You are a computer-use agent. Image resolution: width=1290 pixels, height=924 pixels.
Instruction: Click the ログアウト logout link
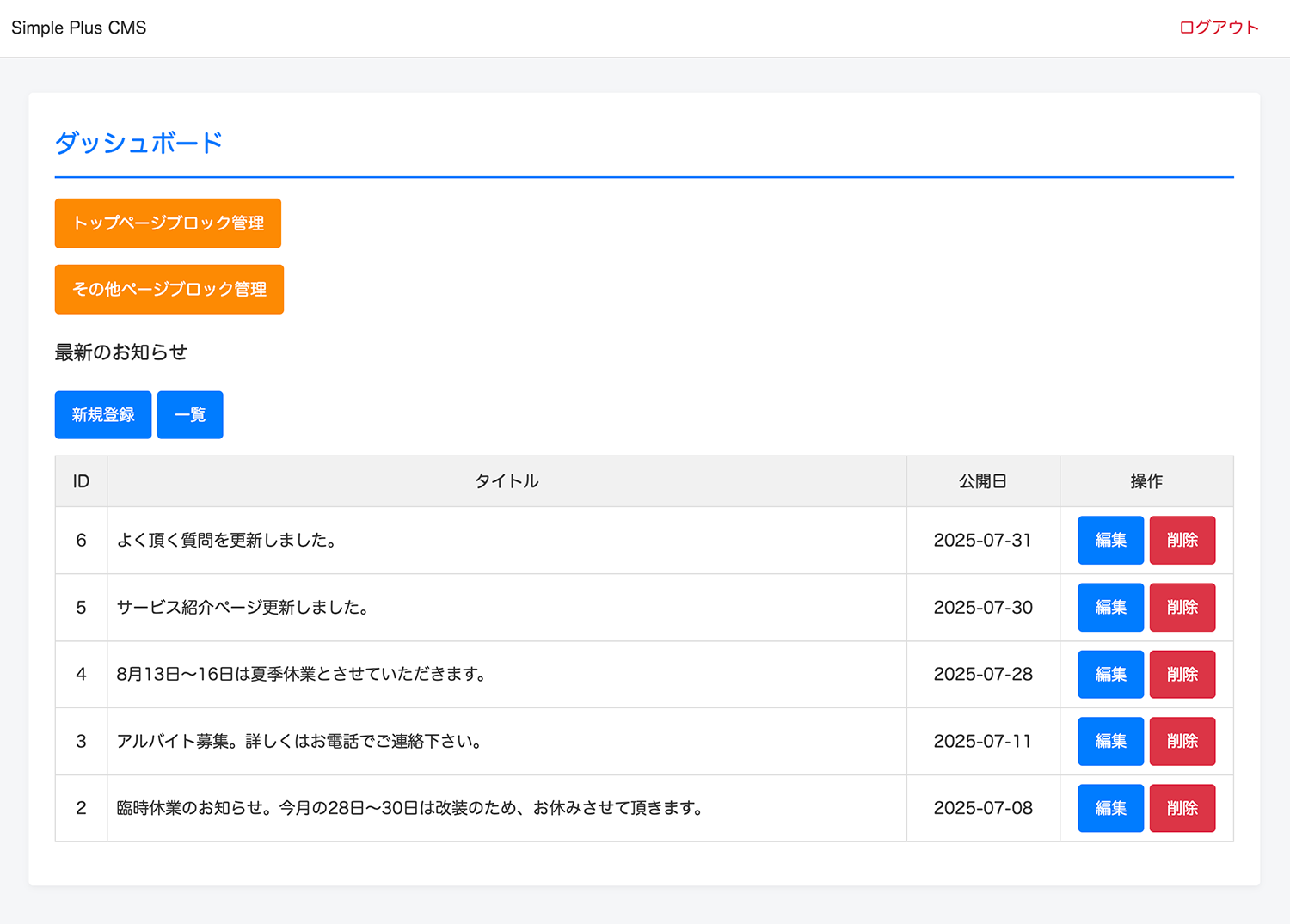[1218, 28]
